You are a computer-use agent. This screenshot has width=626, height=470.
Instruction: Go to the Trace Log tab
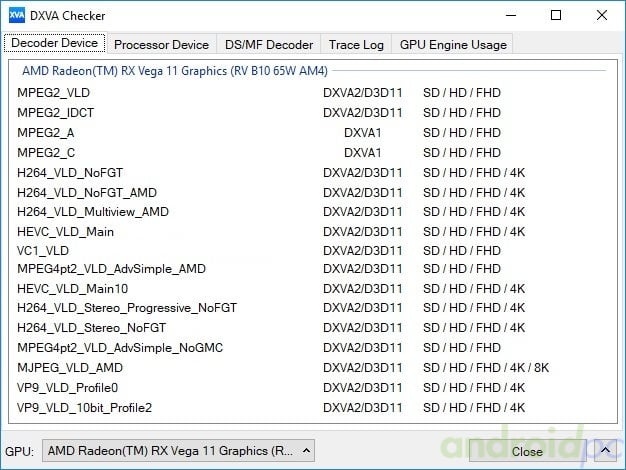click(356, 44)
